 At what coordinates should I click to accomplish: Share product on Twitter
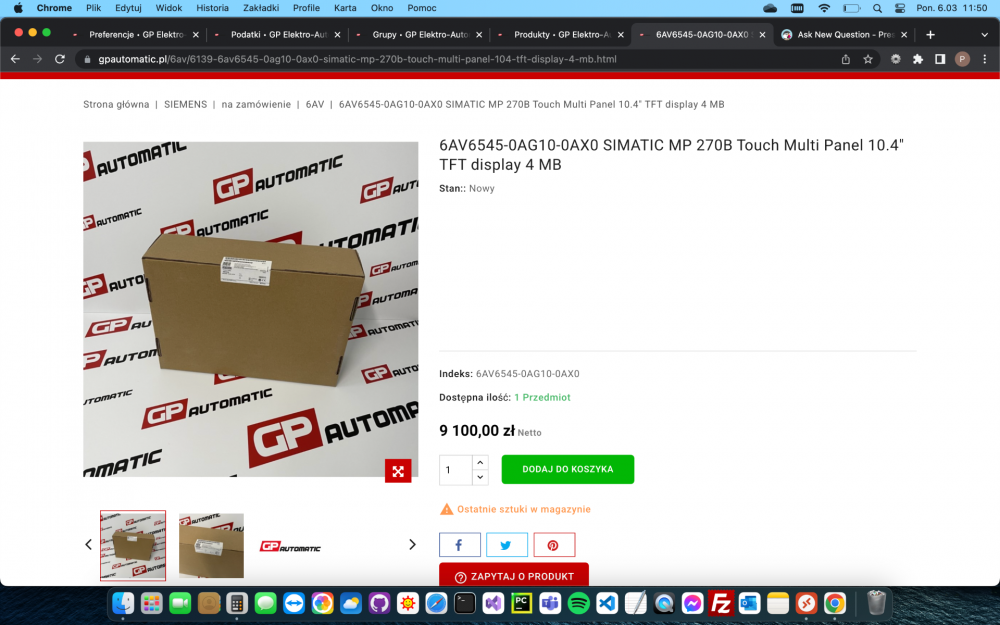point(506,545)
